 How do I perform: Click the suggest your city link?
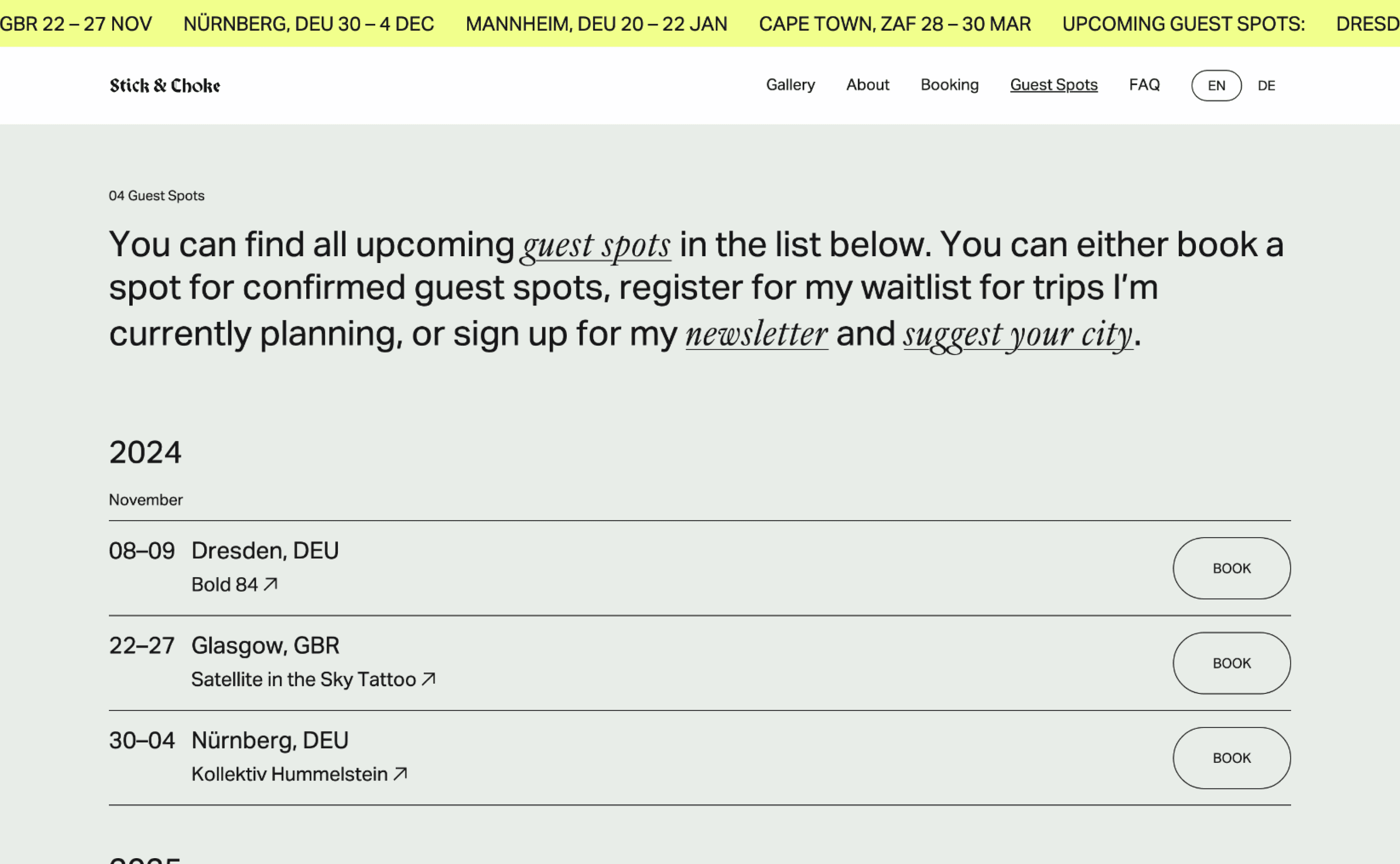(1018, 336)
